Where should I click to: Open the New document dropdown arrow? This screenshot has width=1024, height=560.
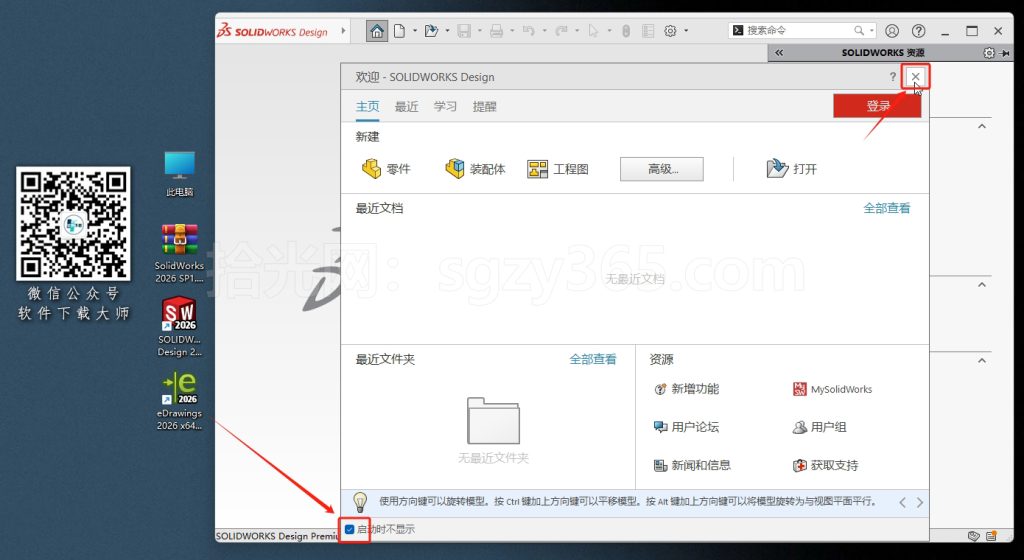pyautogui.click(x=415, y=31)
